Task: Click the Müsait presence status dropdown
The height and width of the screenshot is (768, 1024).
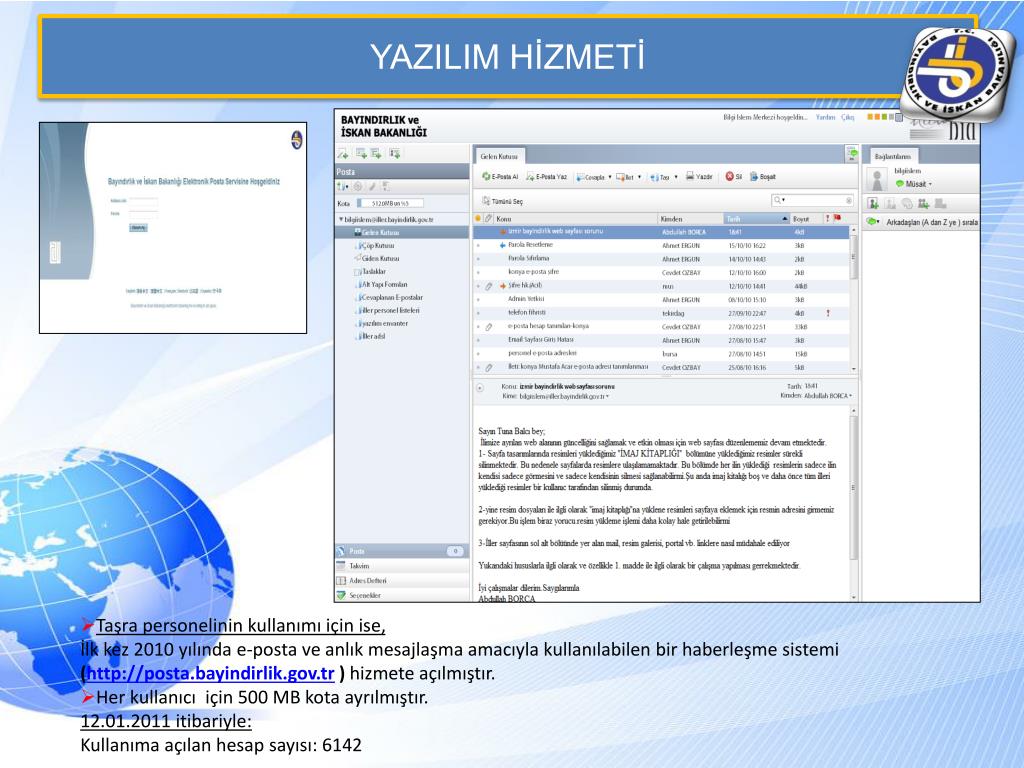Action: click(x=914, y=184)
